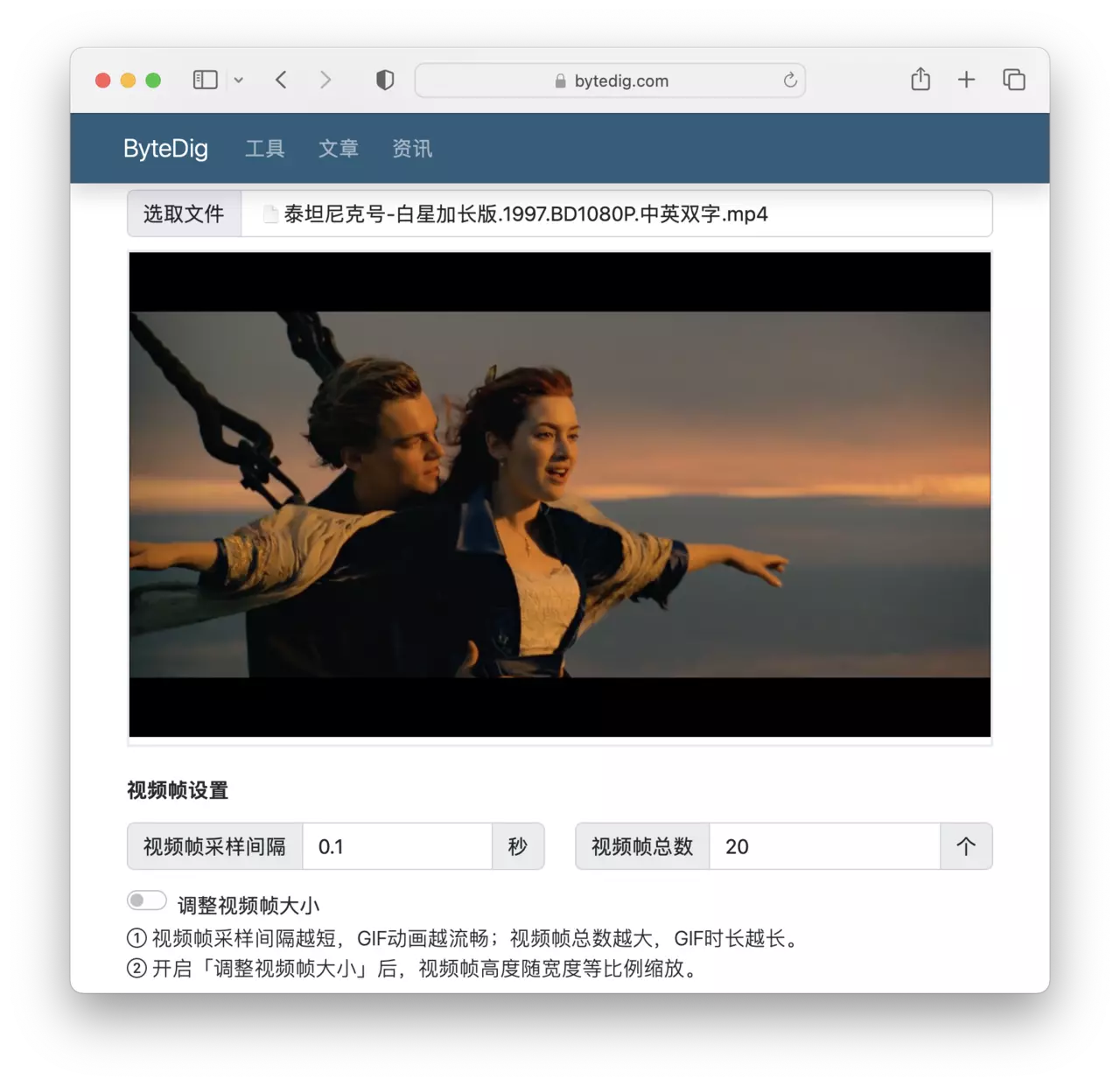Go back with the back arrow
This screenshot has height=1086, width=1120.
281,80
